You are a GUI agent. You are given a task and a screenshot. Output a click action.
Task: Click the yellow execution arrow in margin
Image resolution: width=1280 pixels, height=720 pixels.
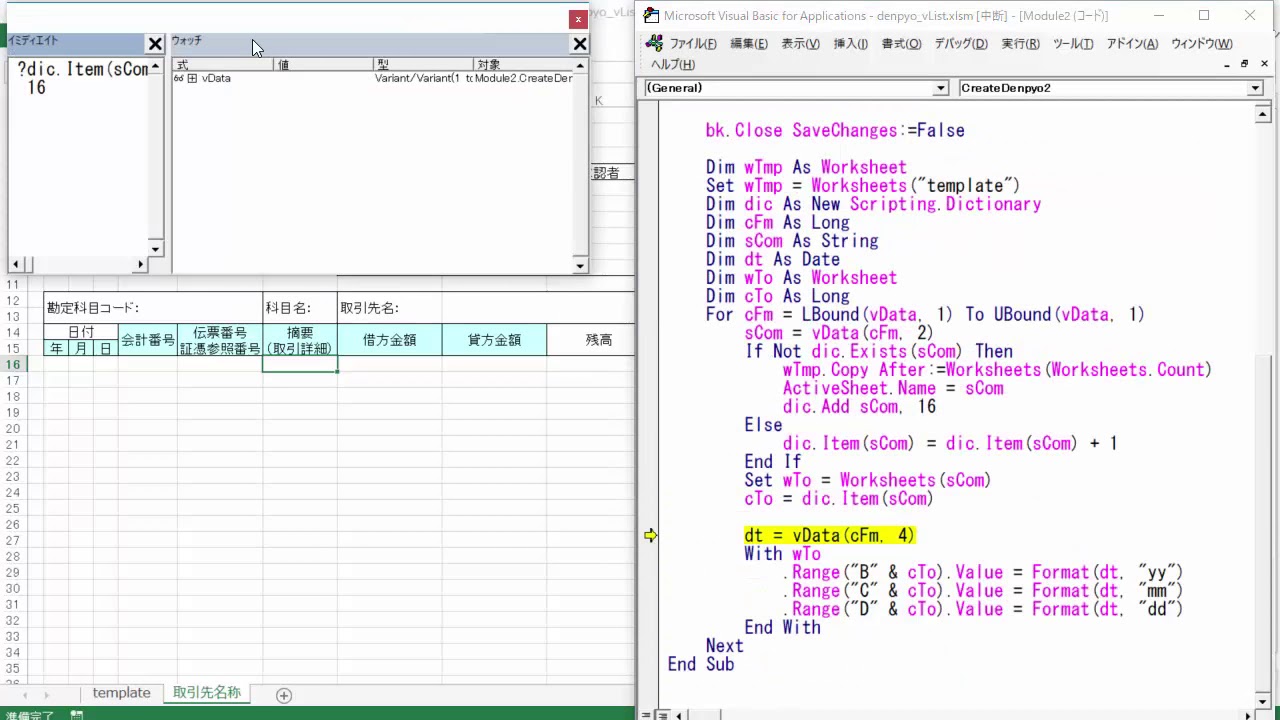pos(651,536)
